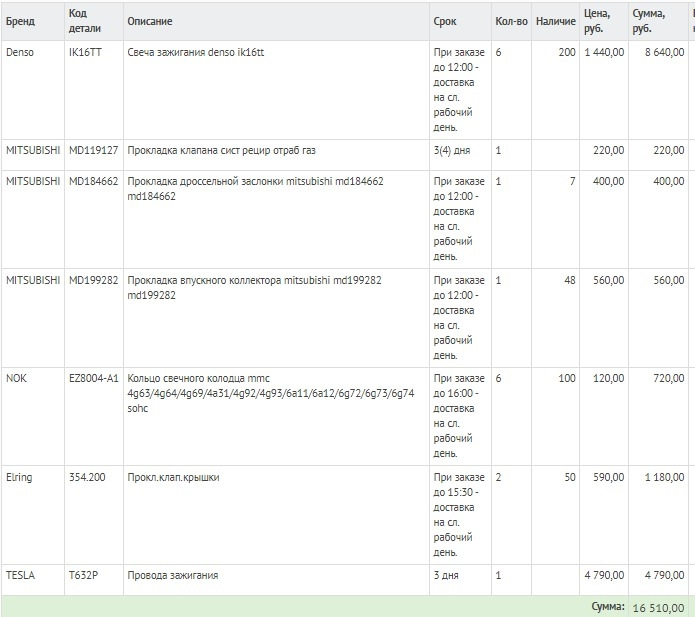Screen dimensions: 695x617
Task: Click the 'Описание' column header
Action: pyautogui.click(x=150, y=21)
